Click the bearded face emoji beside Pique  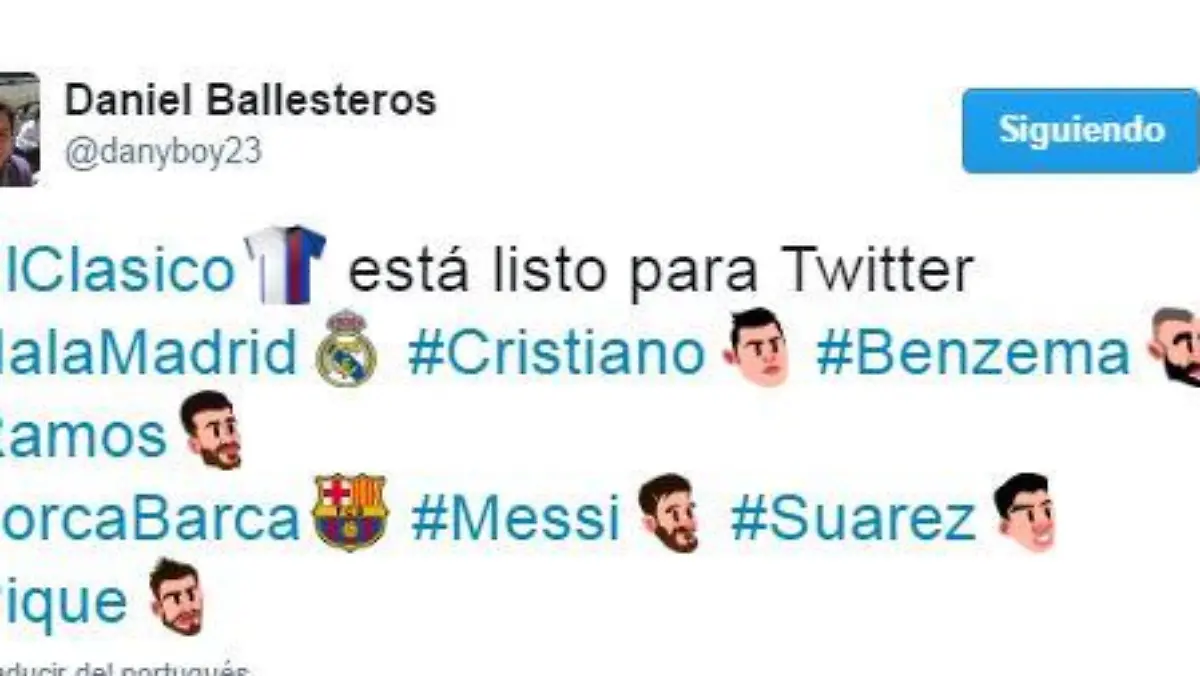pos(177,597)
